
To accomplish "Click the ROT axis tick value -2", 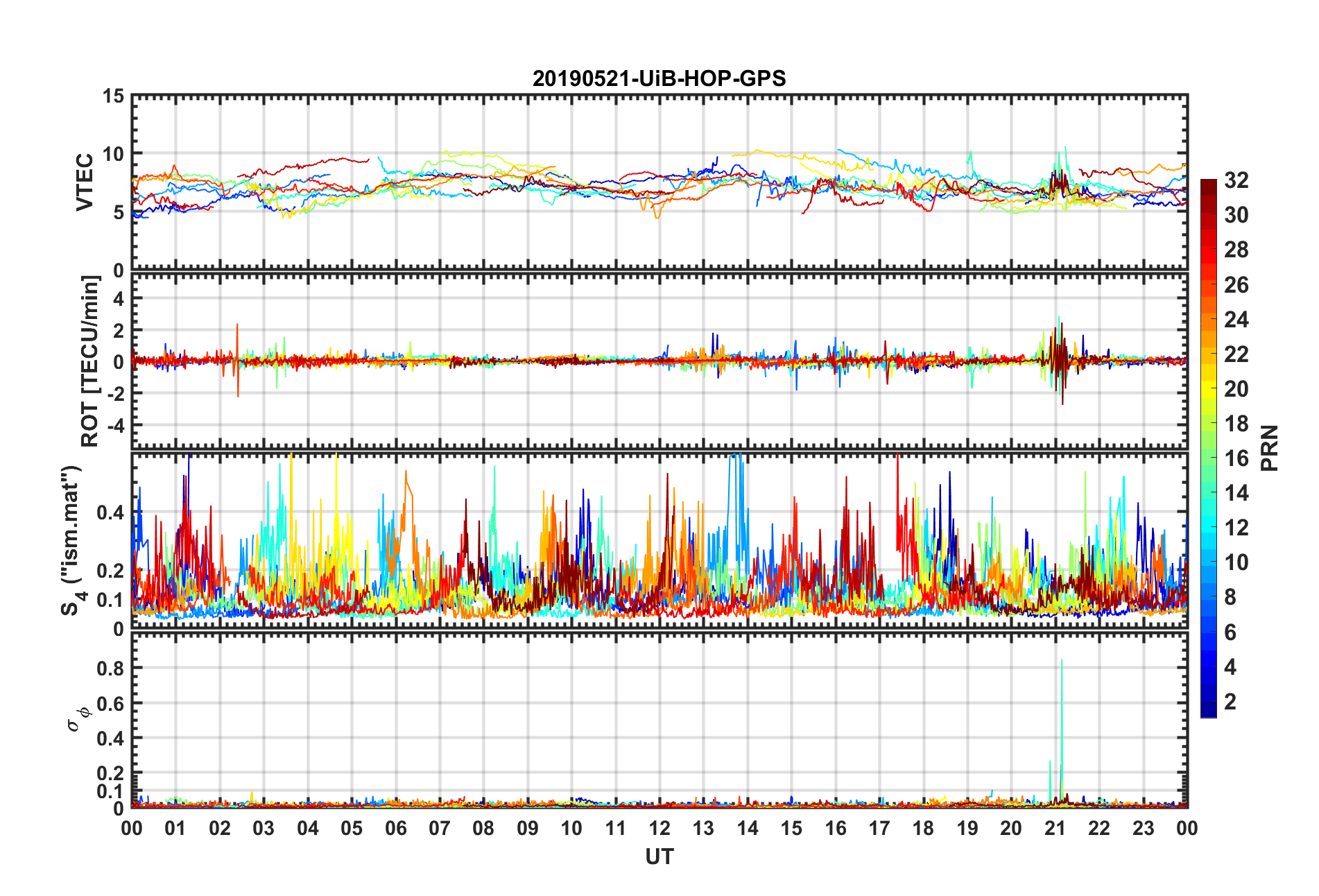I will click(116, 393).
